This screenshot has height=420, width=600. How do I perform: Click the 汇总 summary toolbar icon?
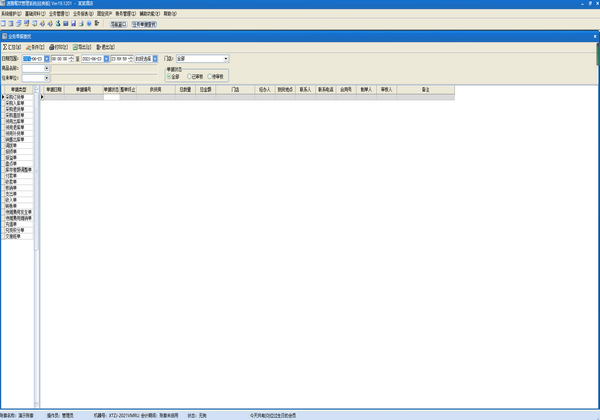point(12,47)
